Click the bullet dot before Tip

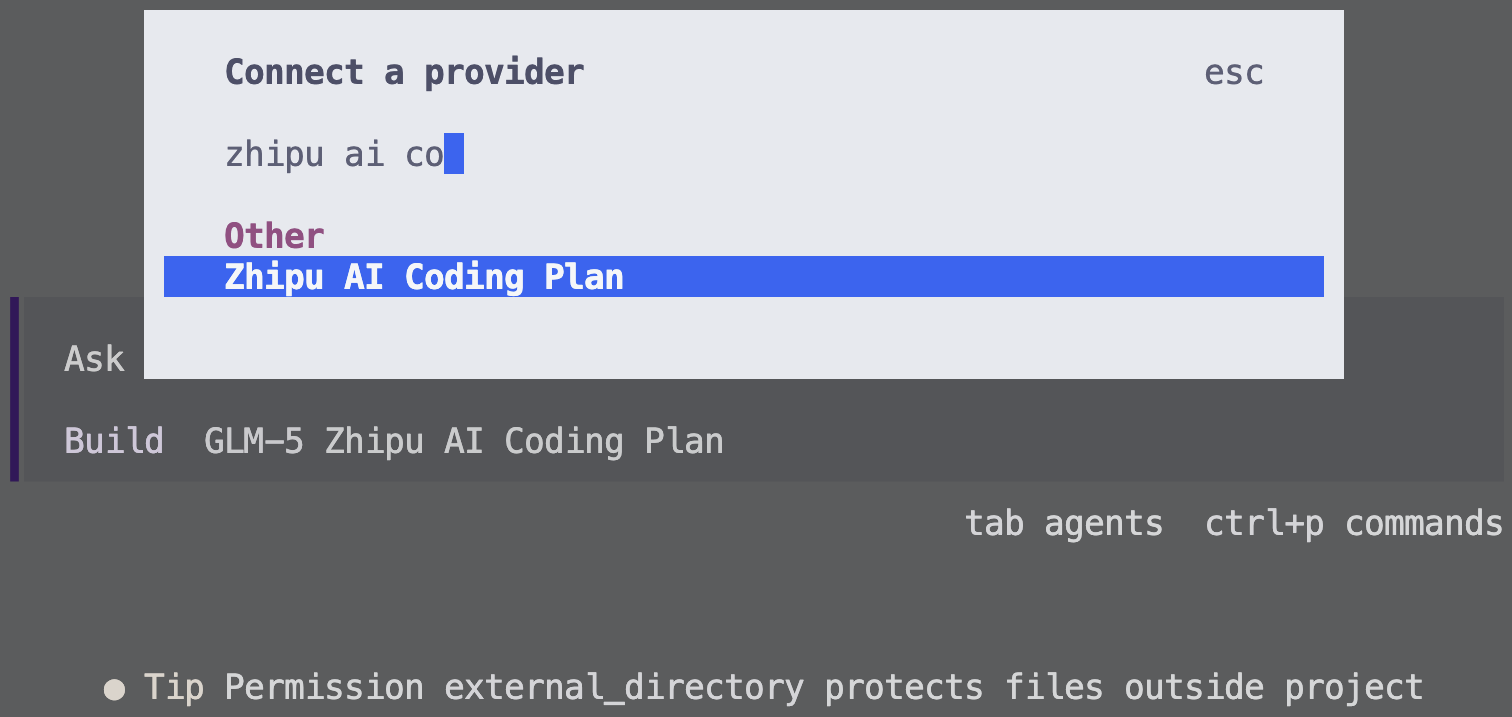pos(114,689)
